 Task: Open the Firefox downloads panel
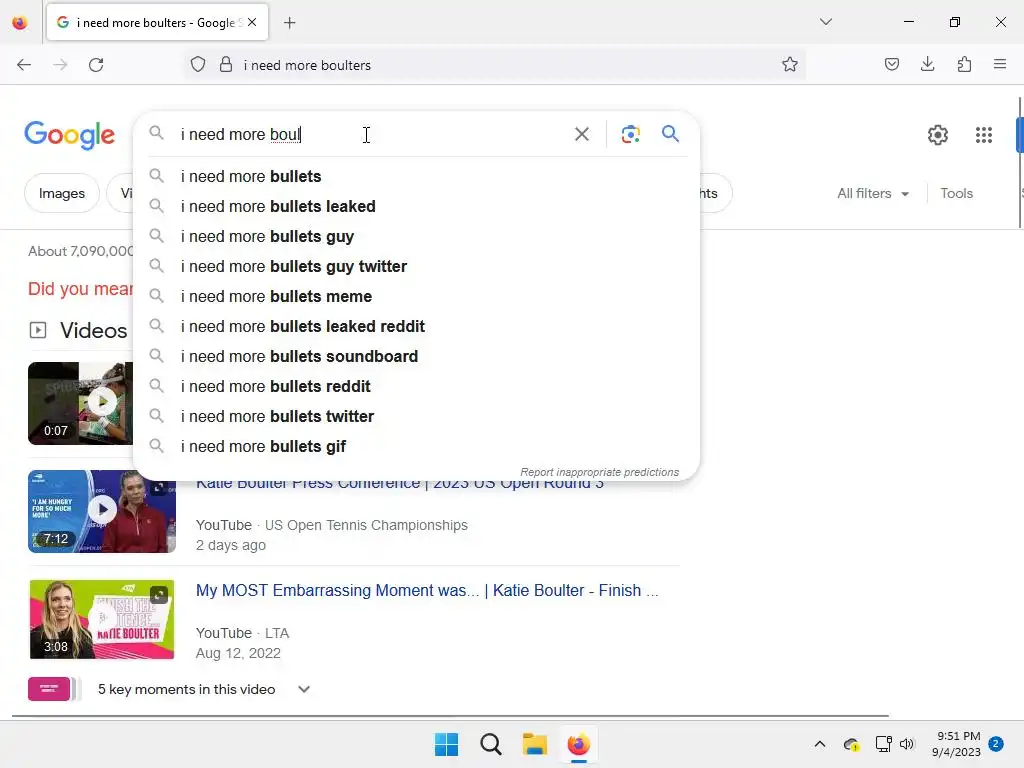[x=927, y=64]
